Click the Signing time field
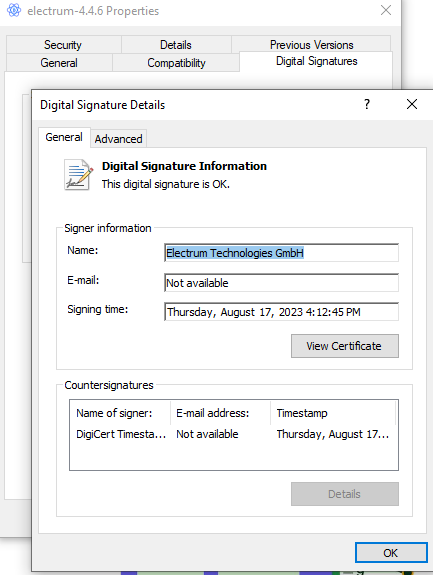This screenshot has height=575, width=433. 281,312
